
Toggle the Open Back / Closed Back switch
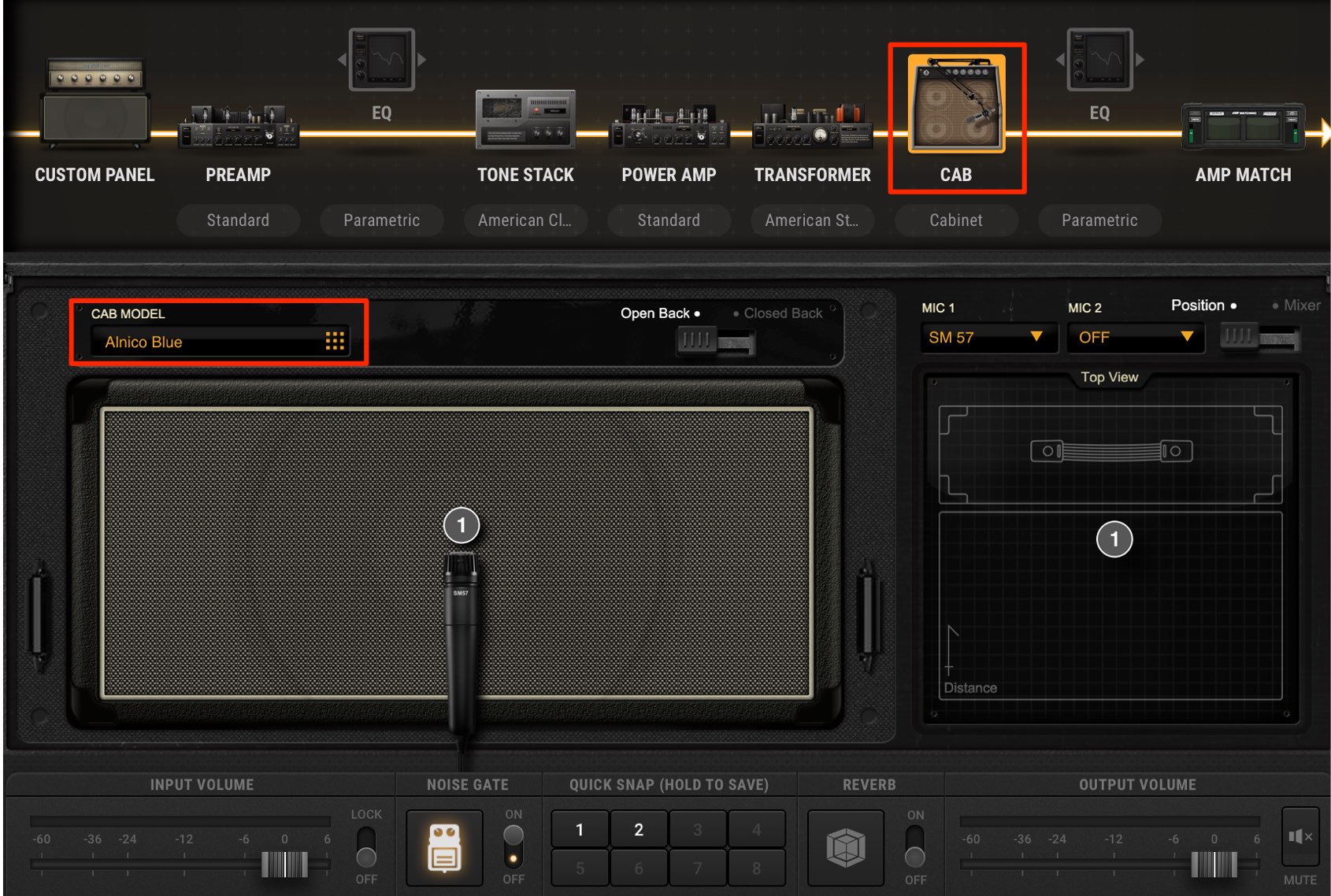tap(715, 341)
